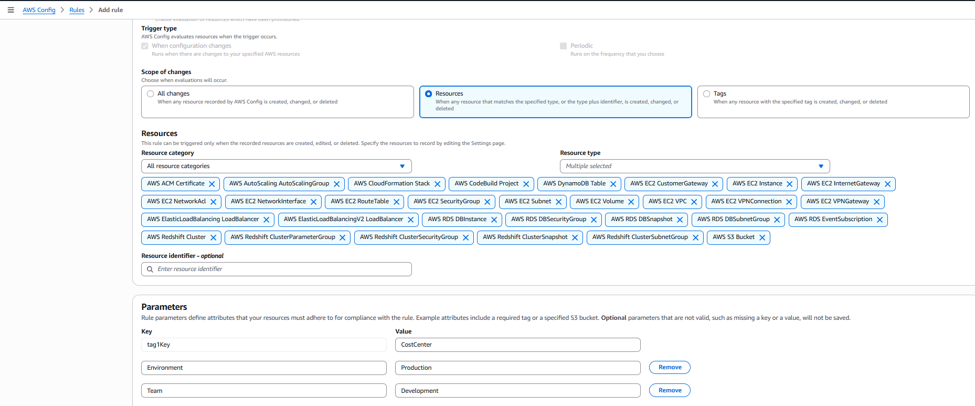Remove the Redshift Cluster chip
The height and width of the screenshot is (406, 975).
coord(213,238)
